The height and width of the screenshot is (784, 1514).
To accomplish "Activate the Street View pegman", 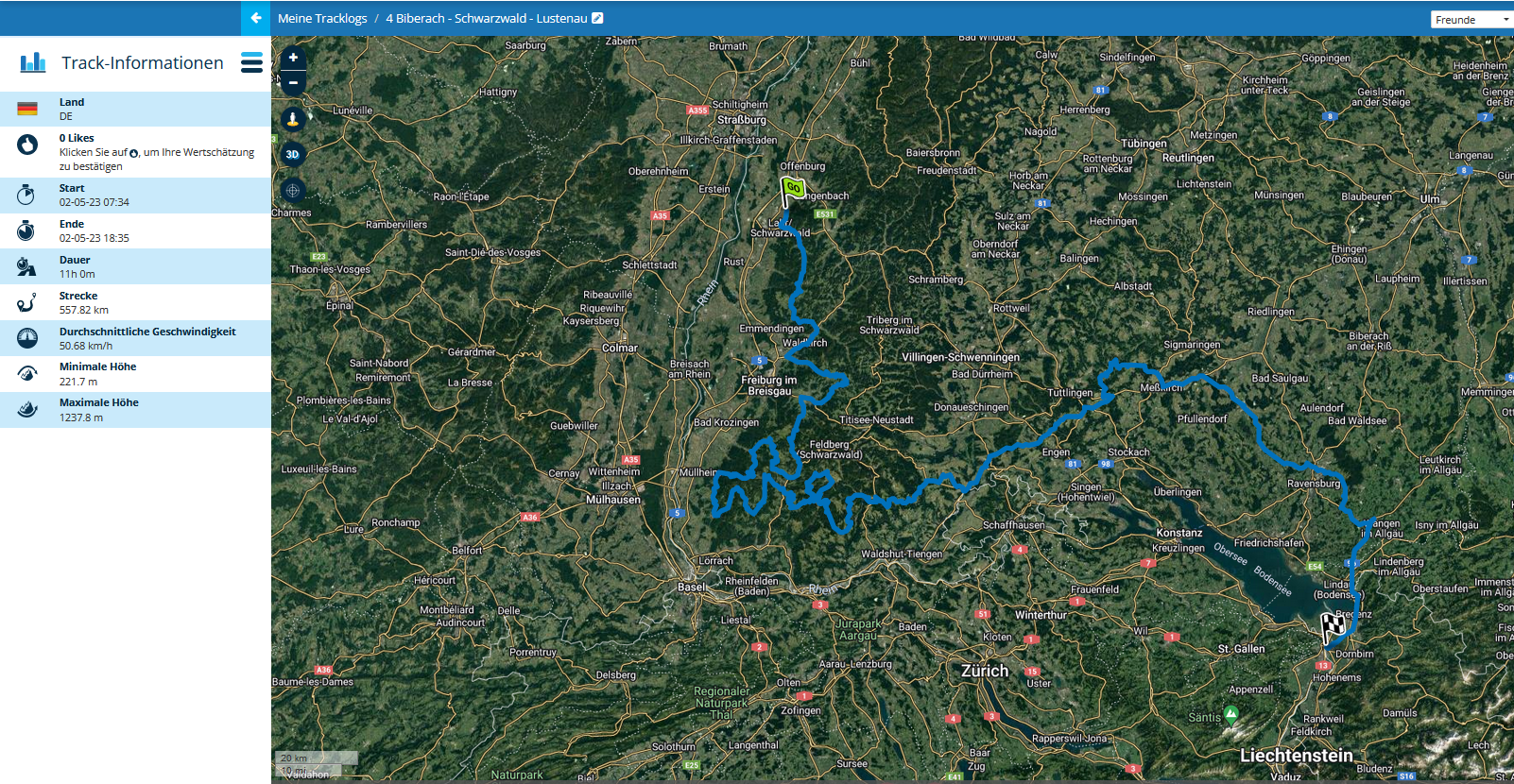I will pos(293,119).
